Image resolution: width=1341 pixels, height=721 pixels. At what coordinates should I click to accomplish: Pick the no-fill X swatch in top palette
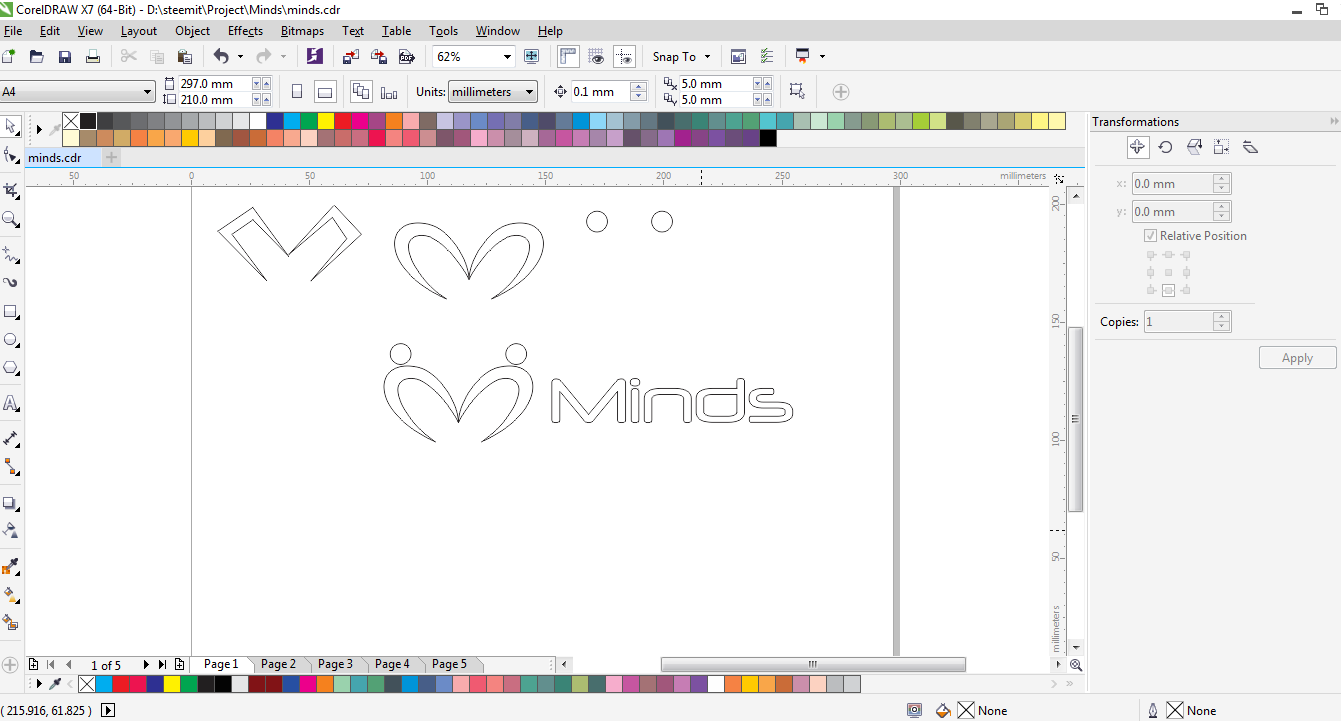click(71, 121)
